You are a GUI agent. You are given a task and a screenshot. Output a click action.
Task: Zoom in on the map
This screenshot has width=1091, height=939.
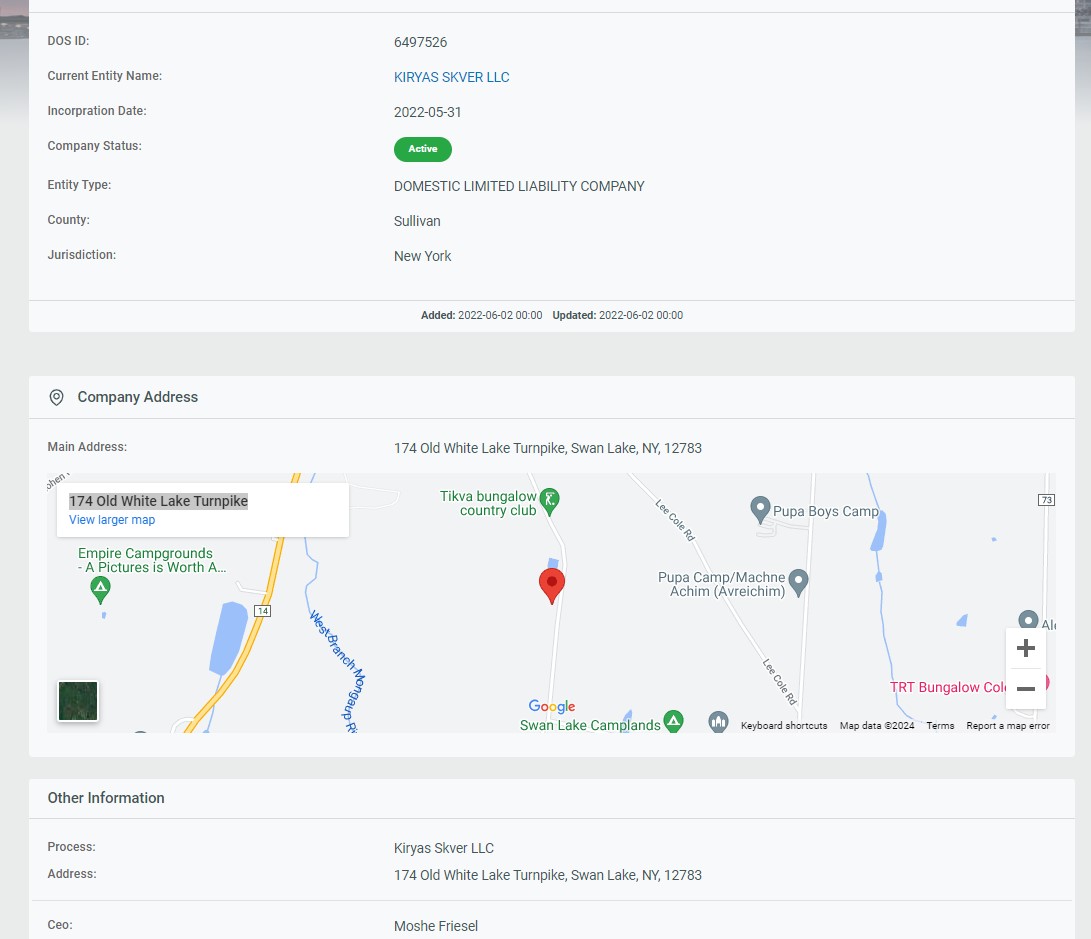1025,649
